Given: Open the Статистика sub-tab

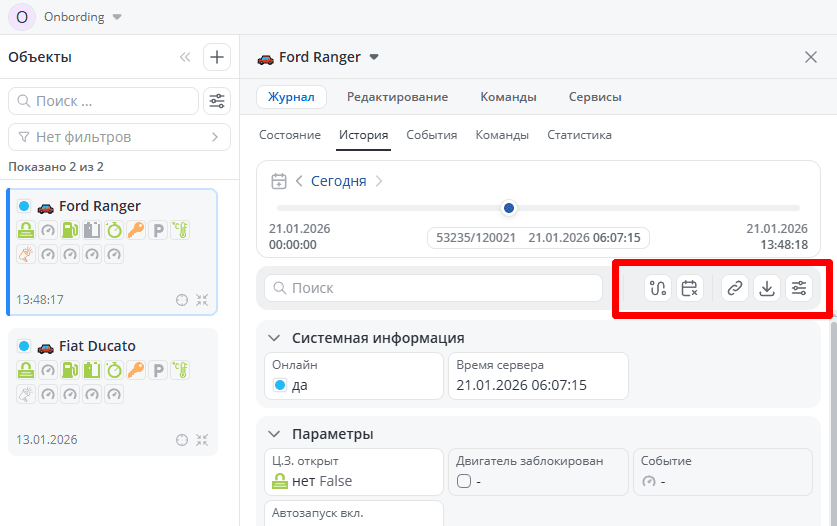Looking at the screenshot, I should coord(579,135).
